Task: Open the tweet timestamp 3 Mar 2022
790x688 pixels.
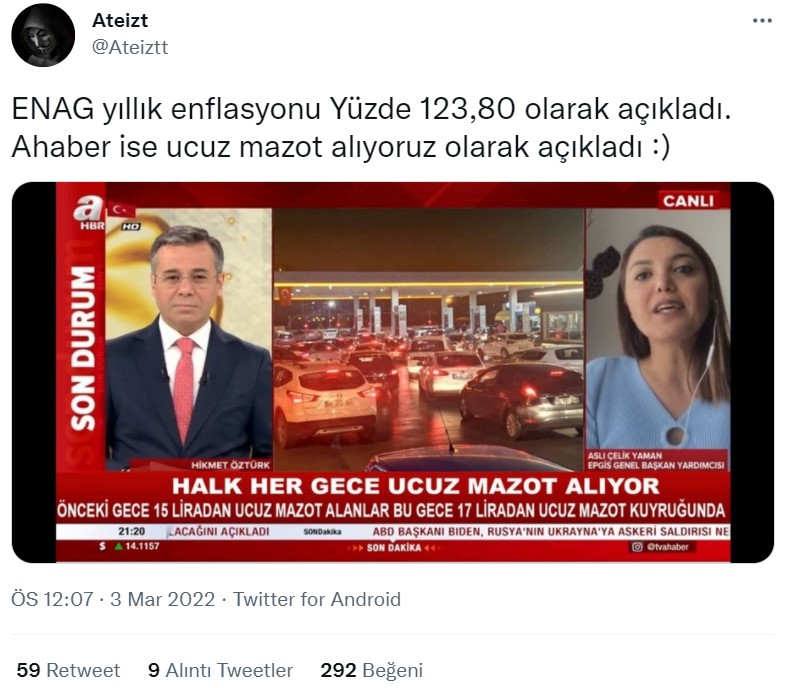Action: [x=162, y=599]
